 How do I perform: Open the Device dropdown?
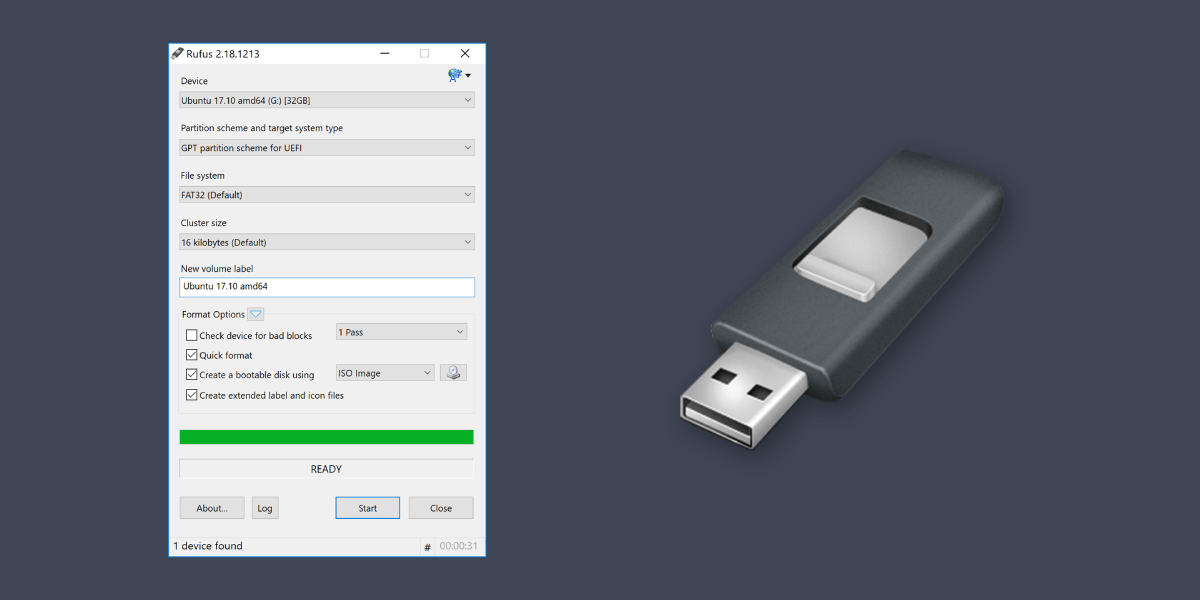point(327,99)
